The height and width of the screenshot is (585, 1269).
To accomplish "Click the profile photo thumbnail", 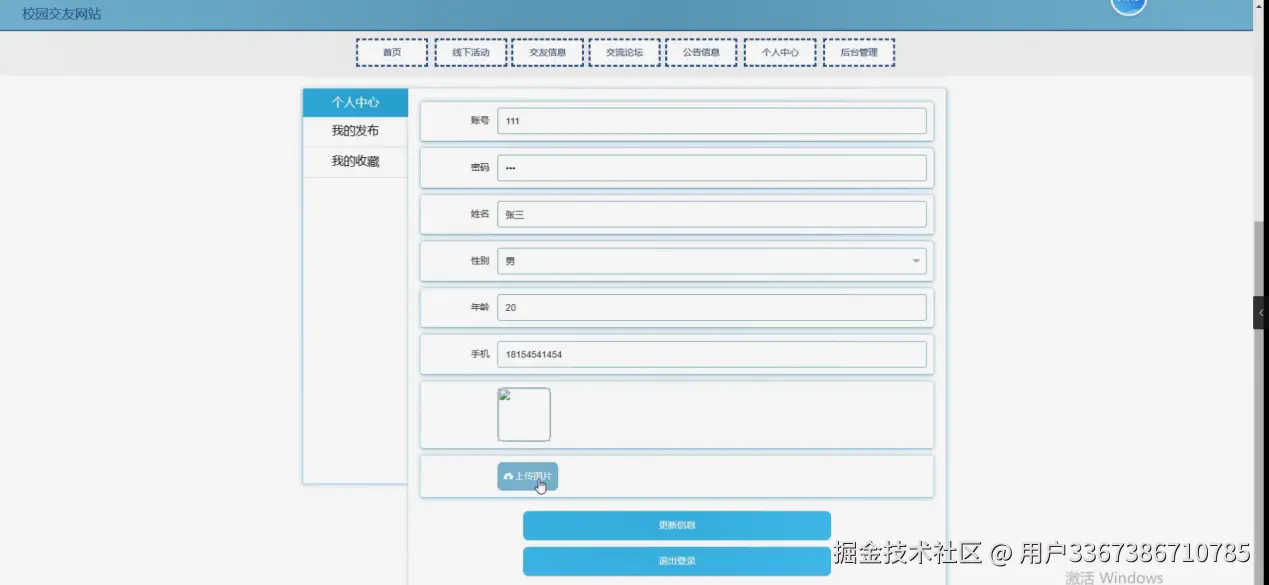I will tap(523, 413).
